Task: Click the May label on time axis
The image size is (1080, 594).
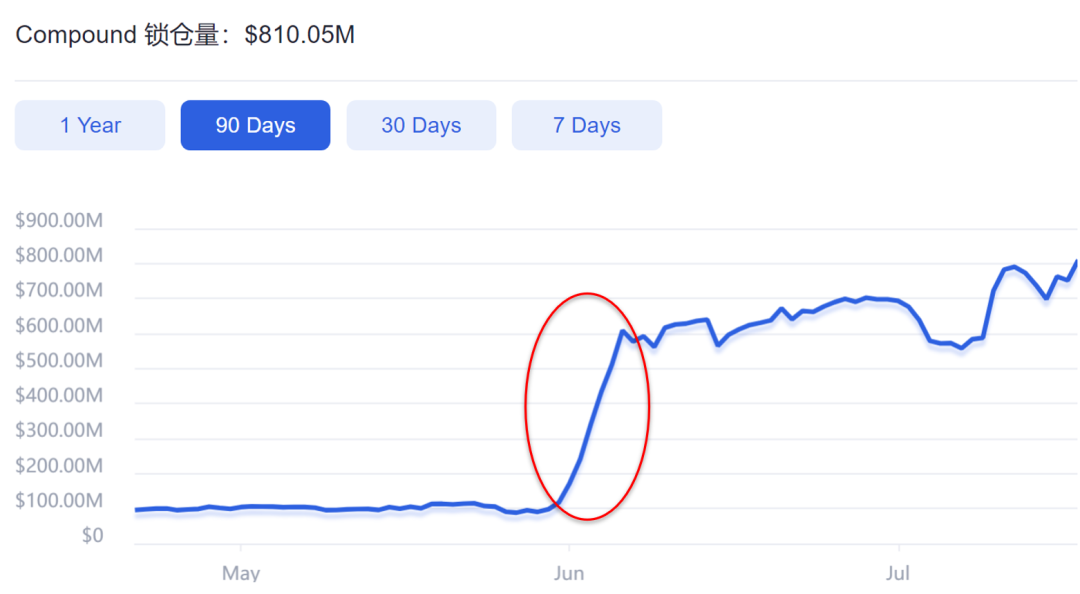Action: (x=241, y=573)
